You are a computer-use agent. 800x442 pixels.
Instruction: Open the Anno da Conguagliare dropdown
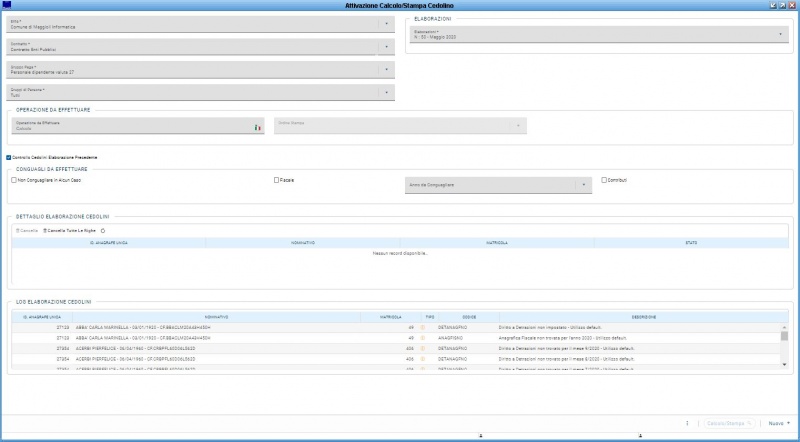tap(582, 184)
